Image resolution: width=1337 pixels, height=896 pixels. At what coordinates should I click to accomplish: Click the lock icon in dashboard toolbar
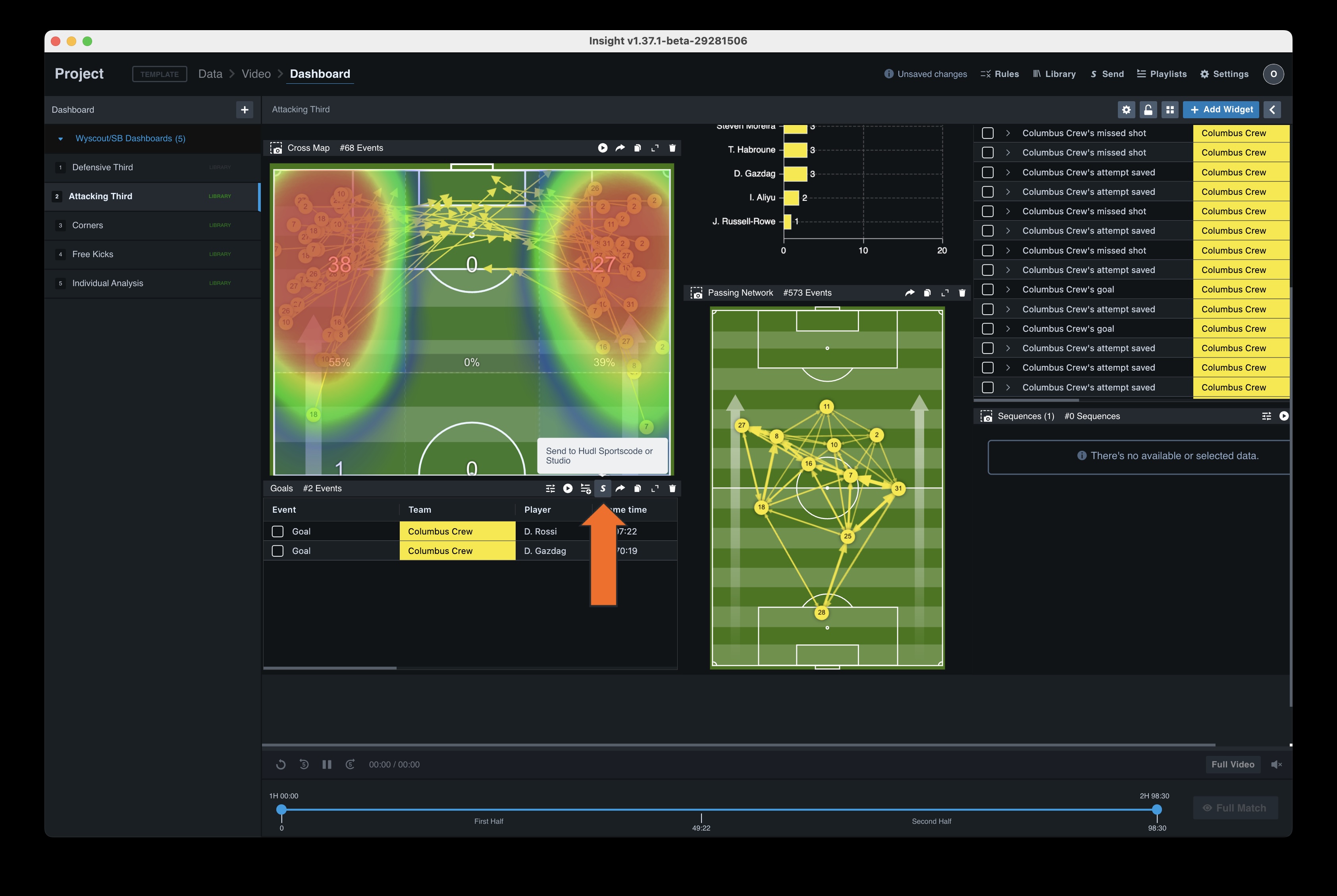[x=1148, y=110]
